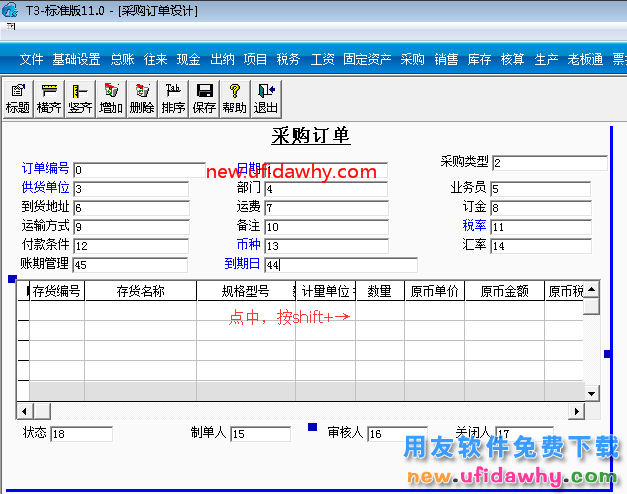Open the 固定资产 menu
Viewport: 627px width, 494px height.
pyautogui.click(x=367, y=59)
